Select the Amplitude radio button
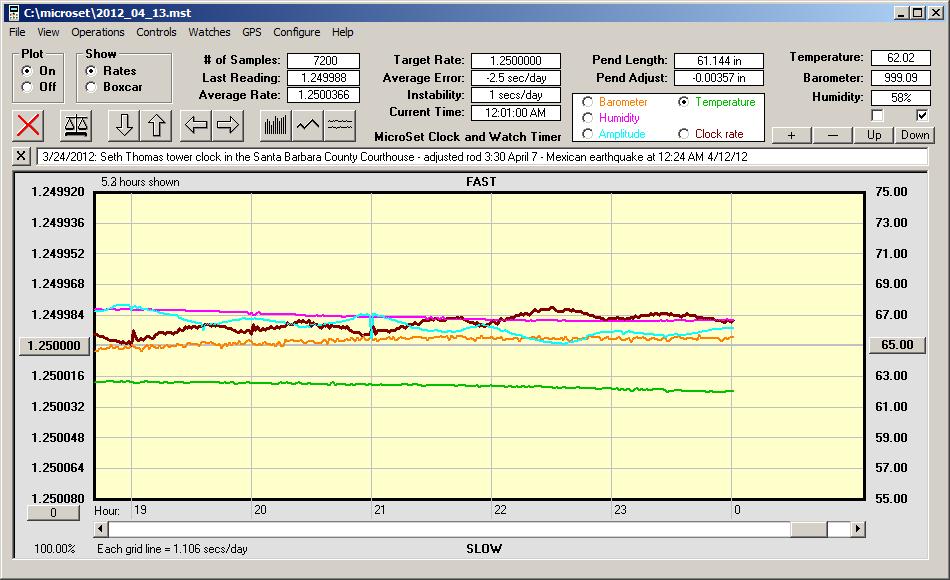The image size is (950, 580). coord(587,133)
